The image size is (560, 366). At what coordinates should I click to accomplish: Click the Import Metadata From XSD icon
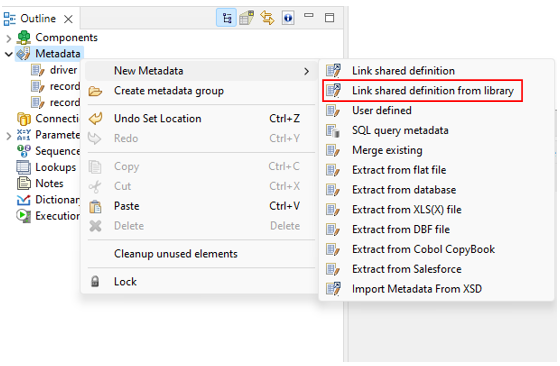[333, 289]
